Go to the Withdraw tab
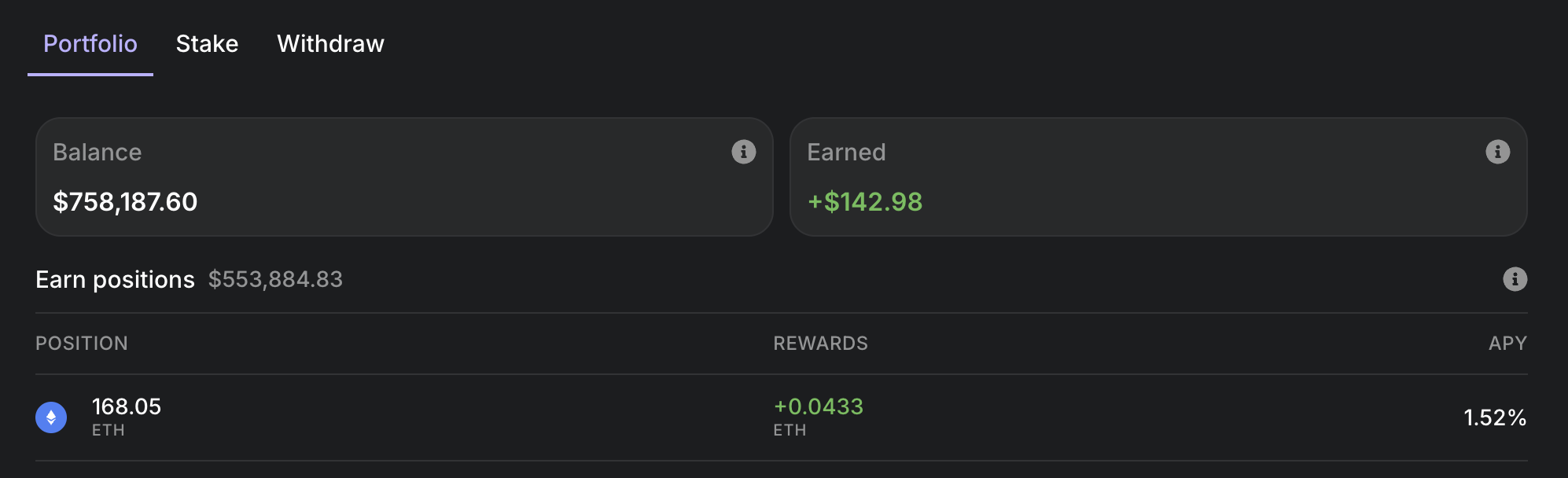This screenshot has height=478, width=1568. (330, 44)
